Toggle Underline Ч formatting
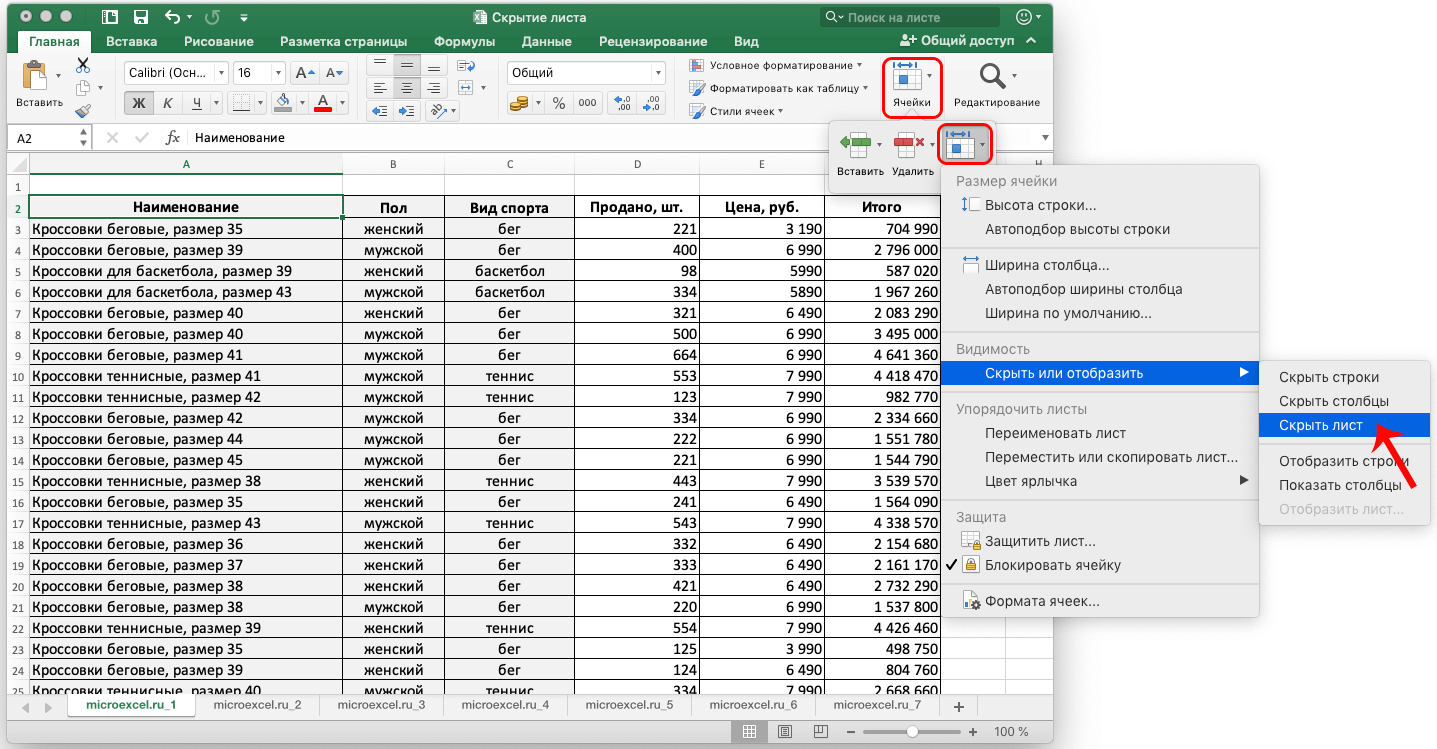Viewport: 1437px width, 749px height. click(x=197, y=103)
